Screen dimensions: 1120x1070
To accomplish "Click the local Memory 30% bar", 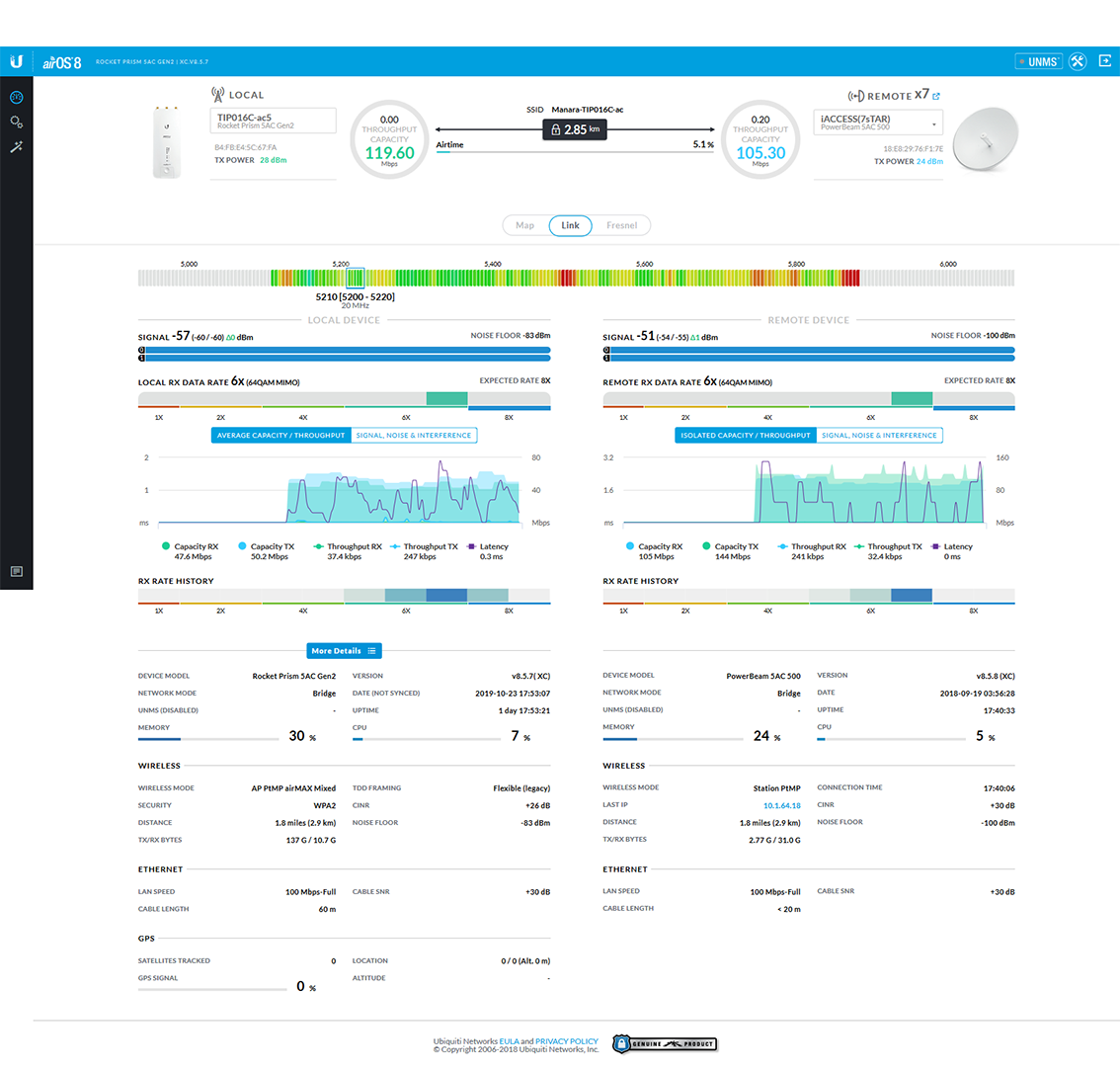I will pyautogui.click(x=208, y=739).
